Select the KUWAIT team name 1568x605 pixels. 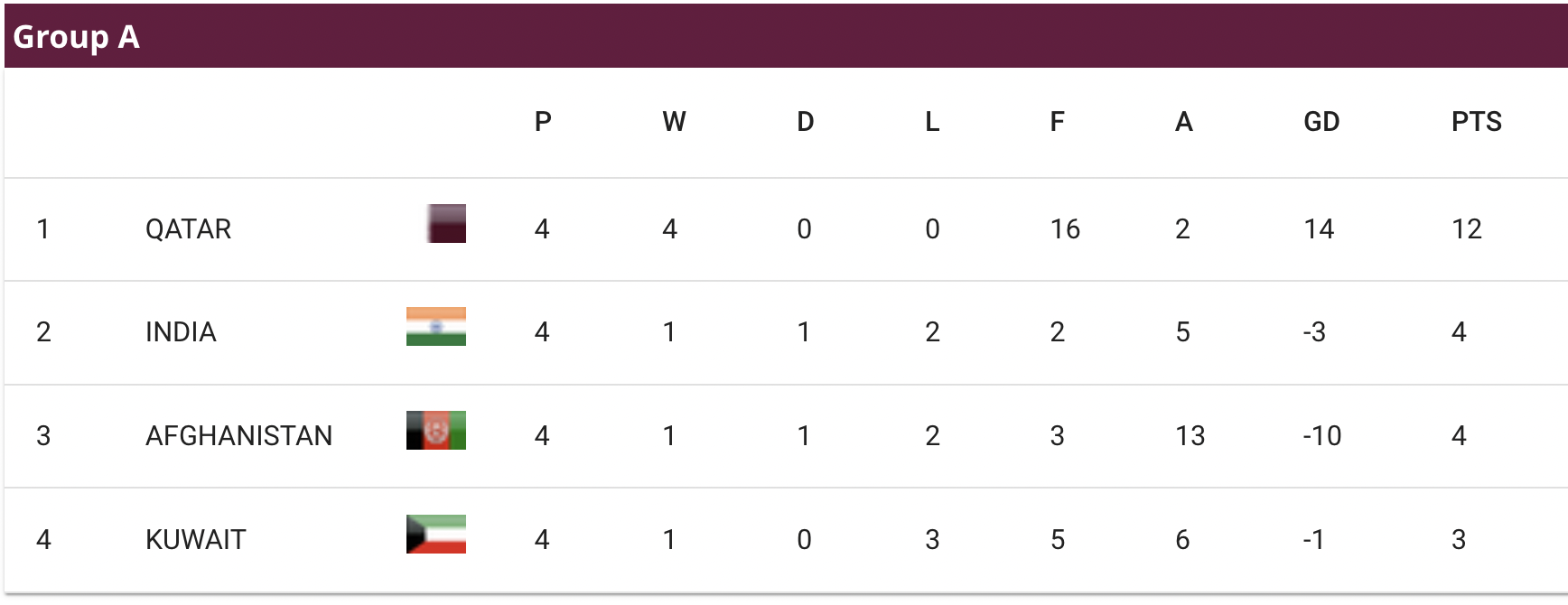point(196,540)
